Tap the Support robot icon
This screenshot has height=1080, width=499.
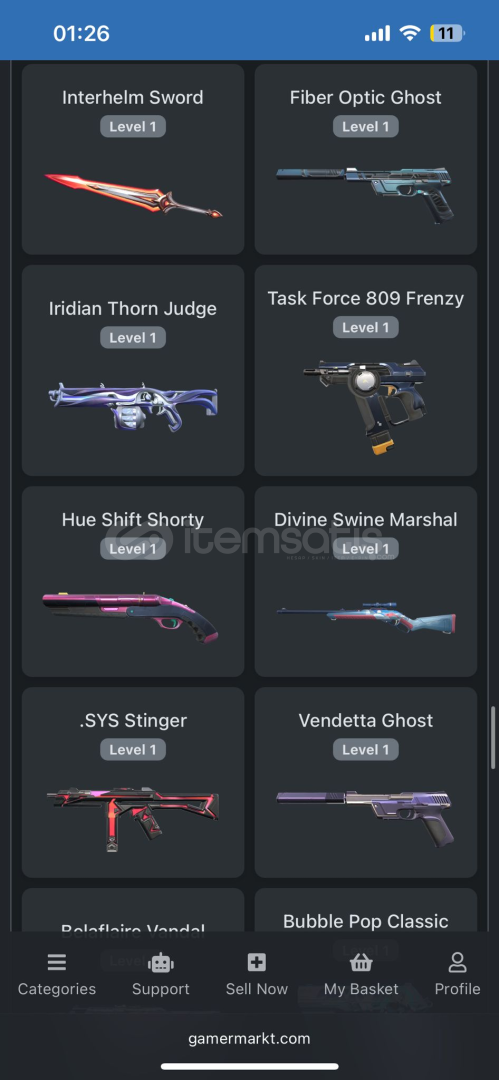160,962
